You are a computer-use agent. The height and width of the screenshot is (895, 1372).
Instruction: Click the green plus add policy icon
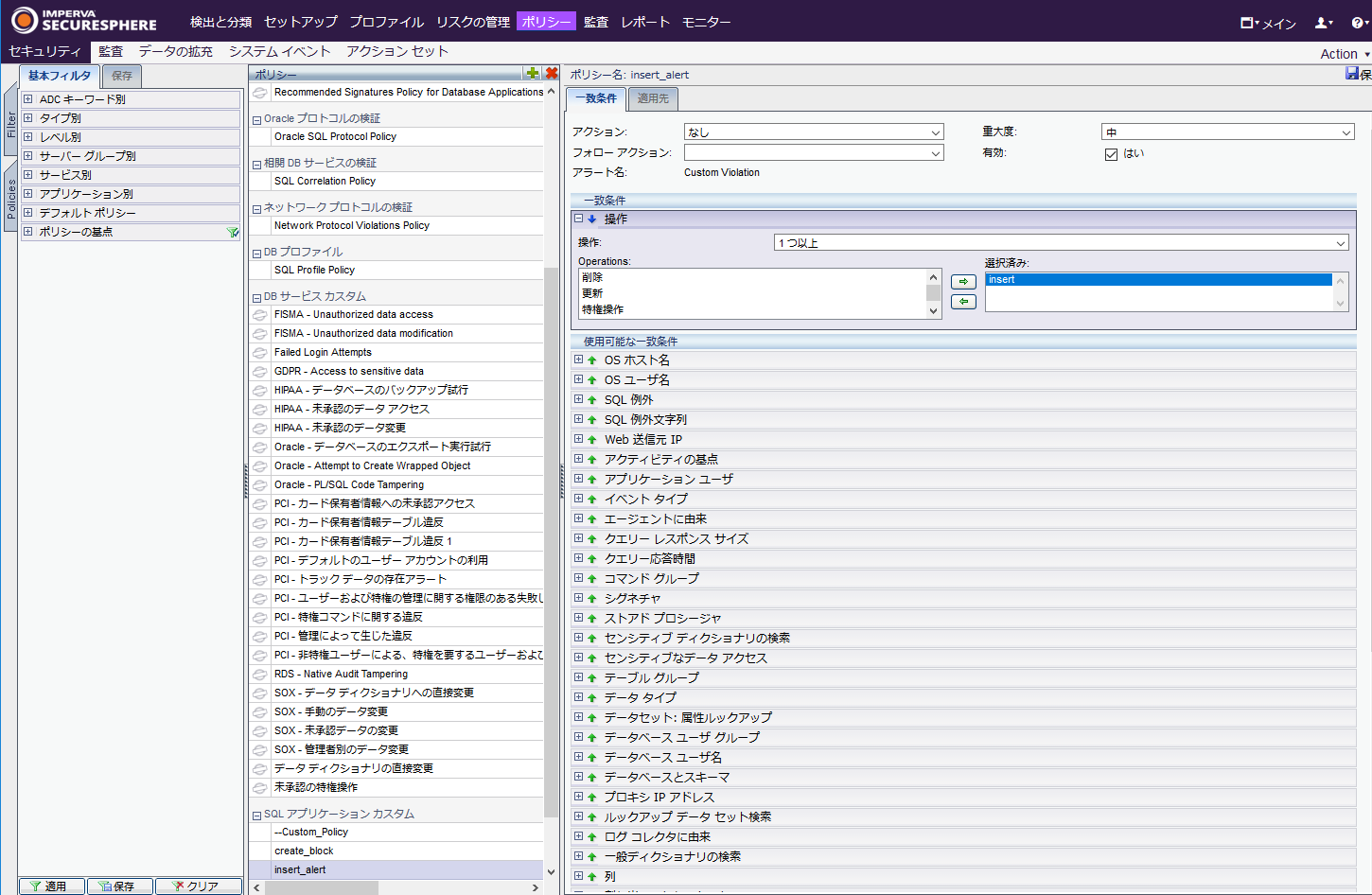point(533,73)
